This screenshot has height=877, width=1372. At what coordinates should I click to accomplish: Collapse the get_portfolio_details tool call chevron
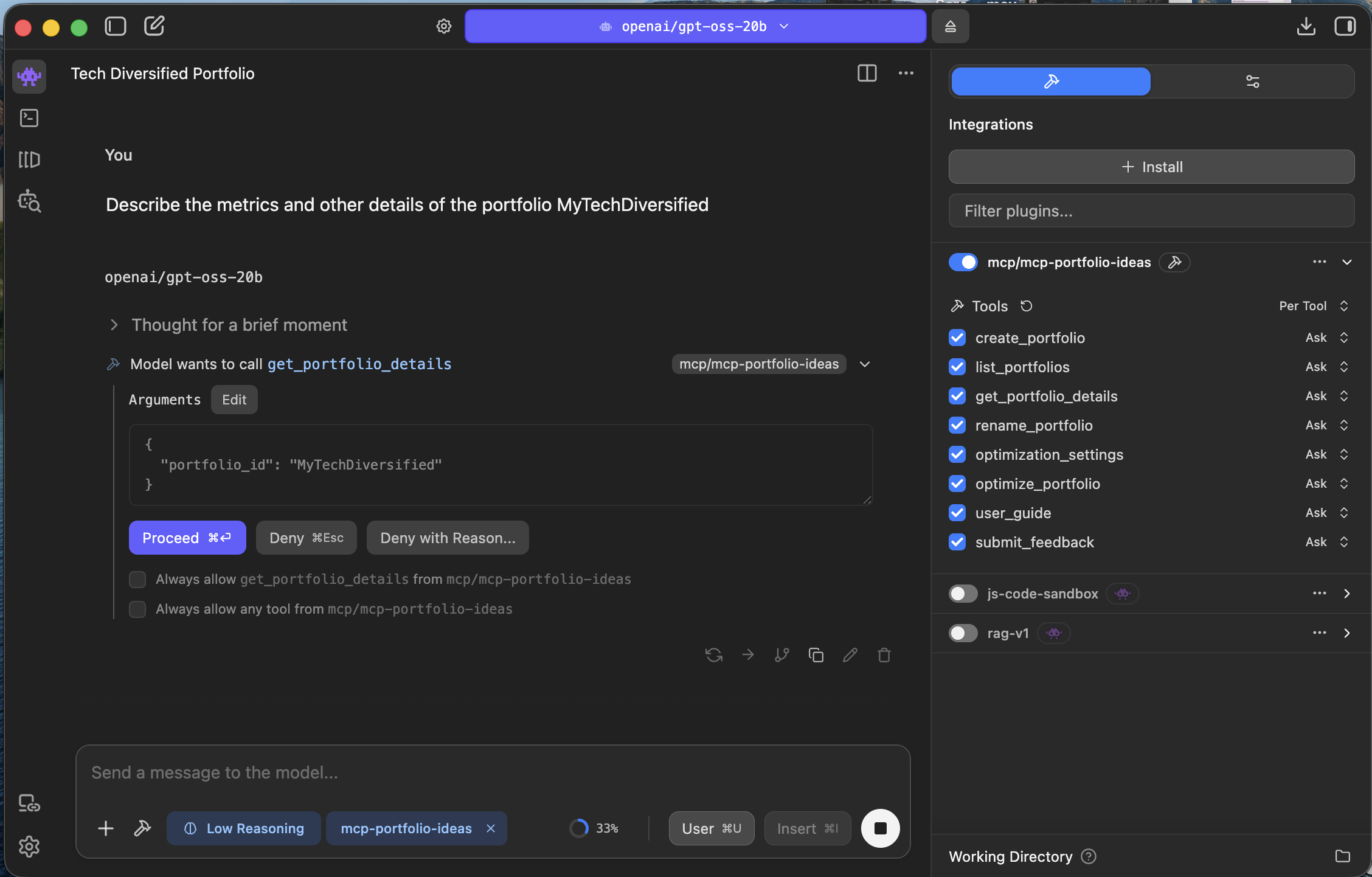click(865, 364)
